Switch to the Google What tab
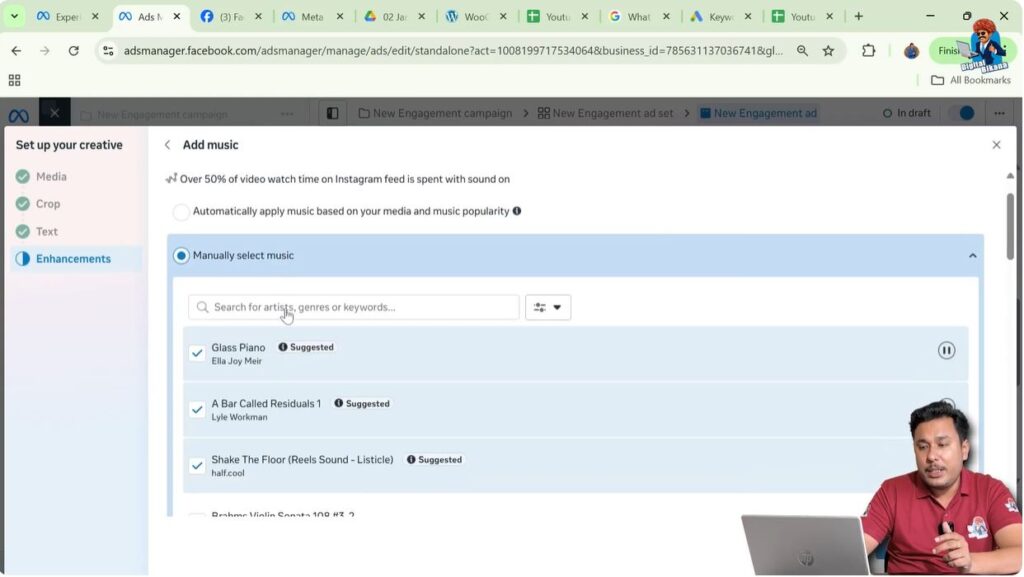This screenshot has width=1024, height=577. (x=639, y=17)
